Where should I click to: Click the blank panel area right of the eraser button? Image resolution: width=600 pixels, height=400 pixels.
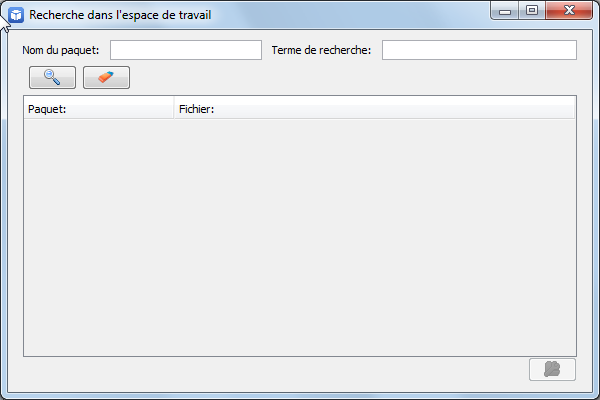click(354, 78)
